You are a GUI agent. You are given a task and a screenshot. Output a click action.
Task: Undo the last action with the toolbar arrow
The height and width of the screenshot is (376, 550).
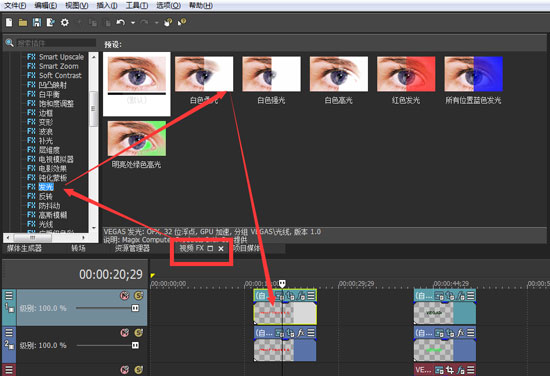pos(121,22)
